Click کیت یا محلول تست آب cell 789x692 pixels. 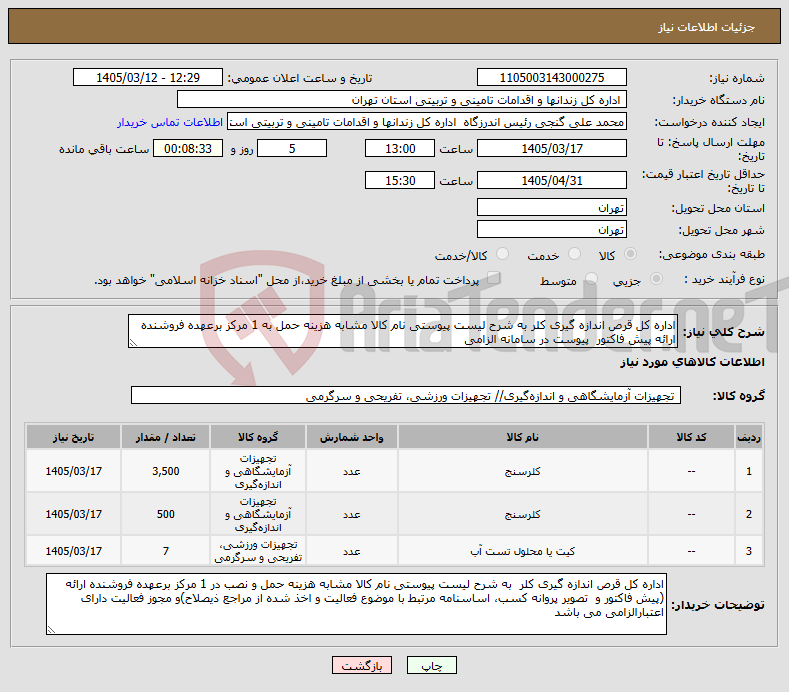[522, 551]
